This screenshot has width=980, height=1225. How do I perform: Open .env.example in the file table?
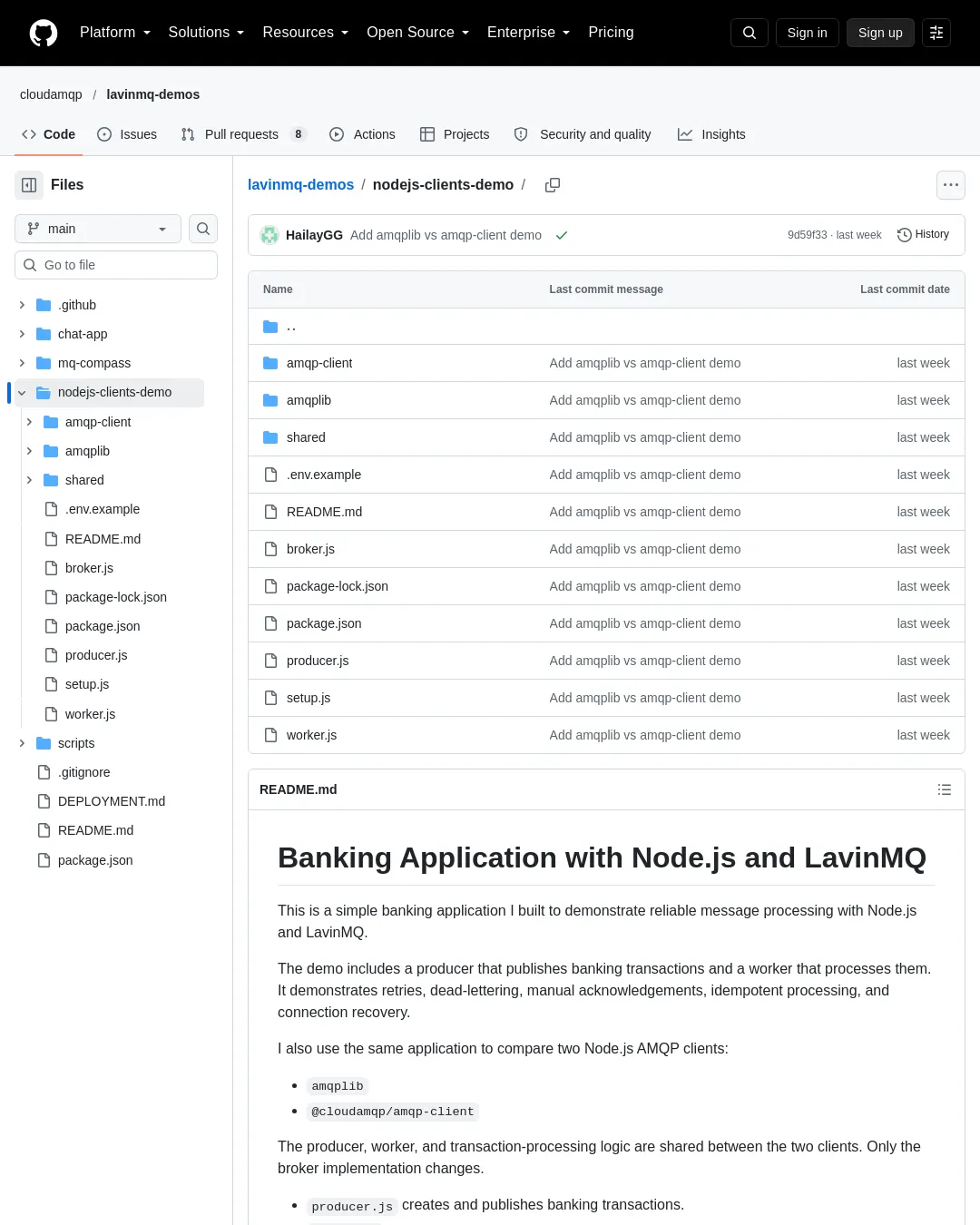[324, 475]
